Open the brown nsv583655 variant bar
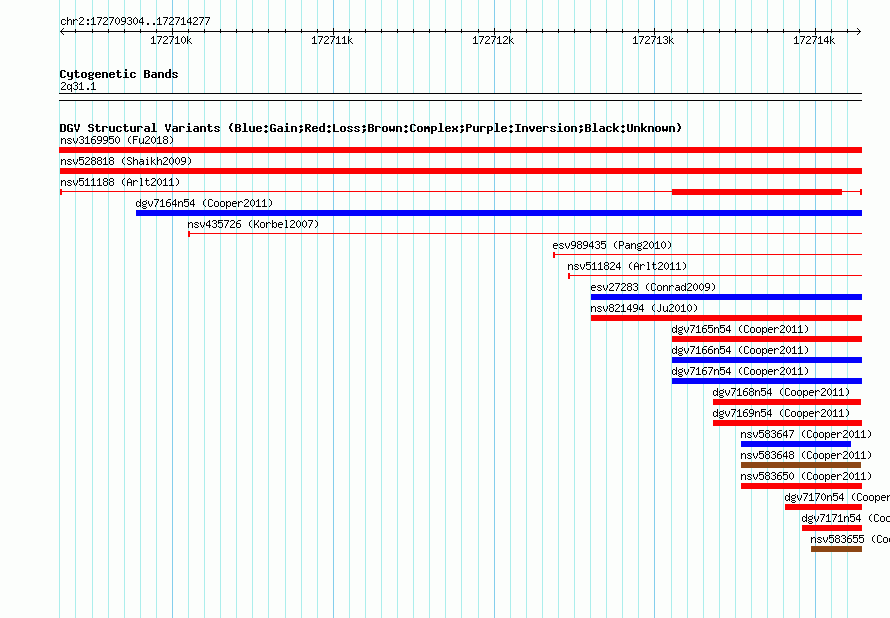The image size is (890, 618). pyautogui.click(x=837, y=549)
